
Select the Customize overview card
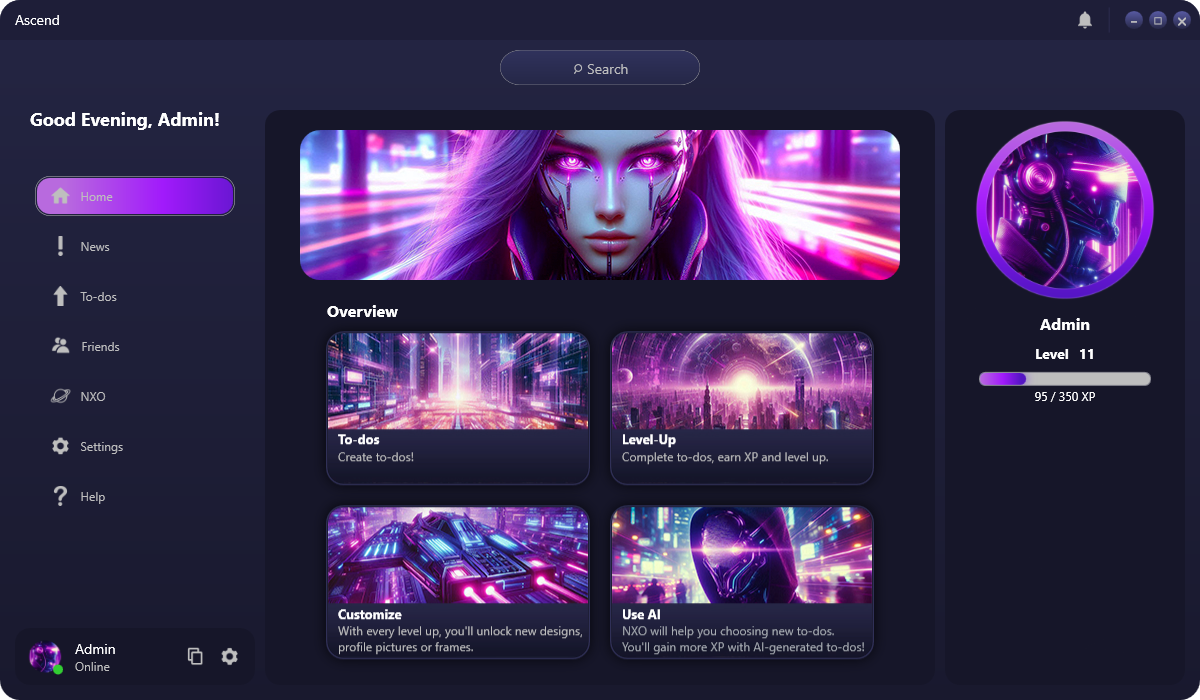(458, 582)
